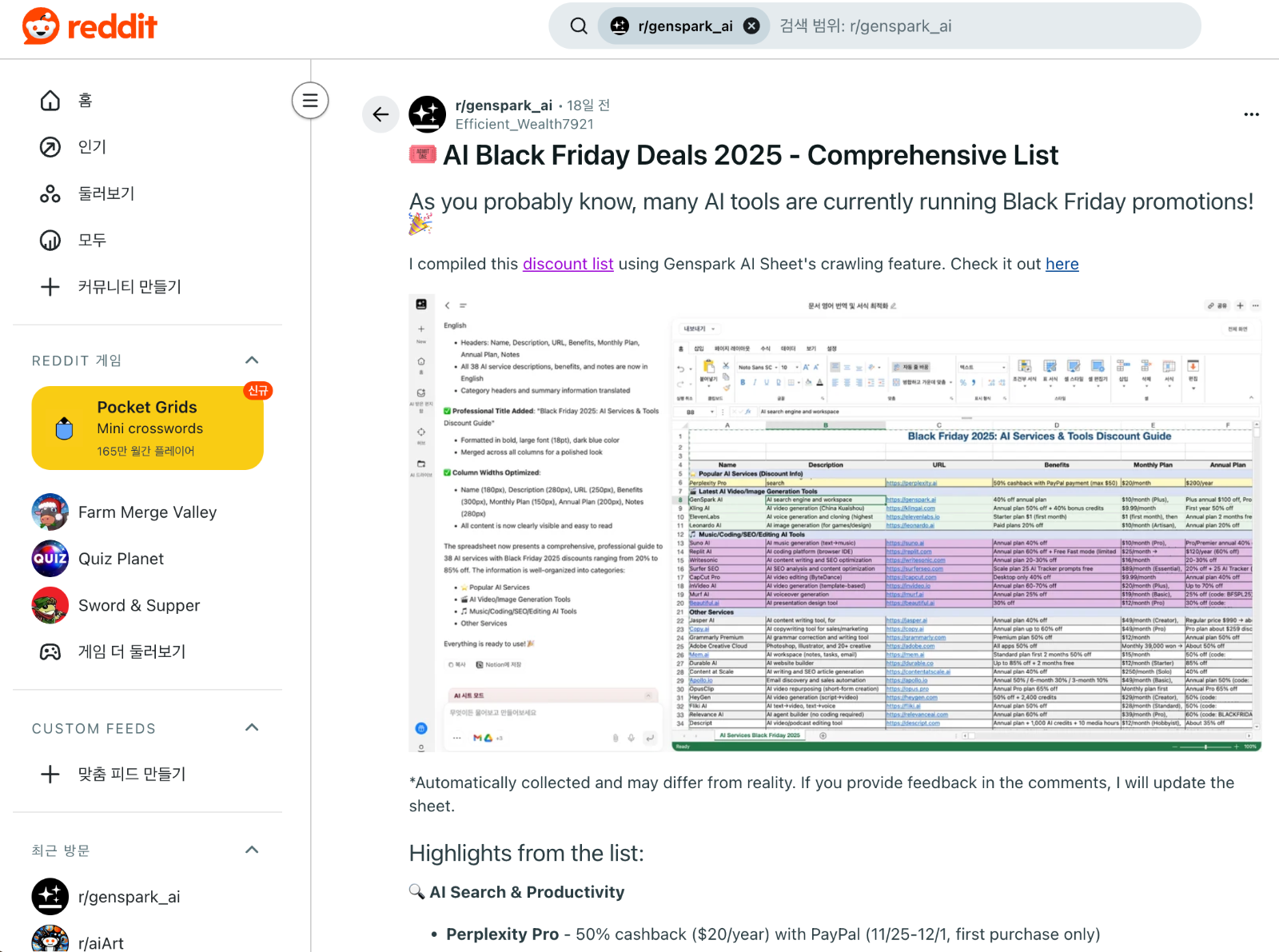The height and width of the screenshot is (952, 1279).
Task: Go back with the arrow button
Action: pyautogui.click(x=381, y=114)
